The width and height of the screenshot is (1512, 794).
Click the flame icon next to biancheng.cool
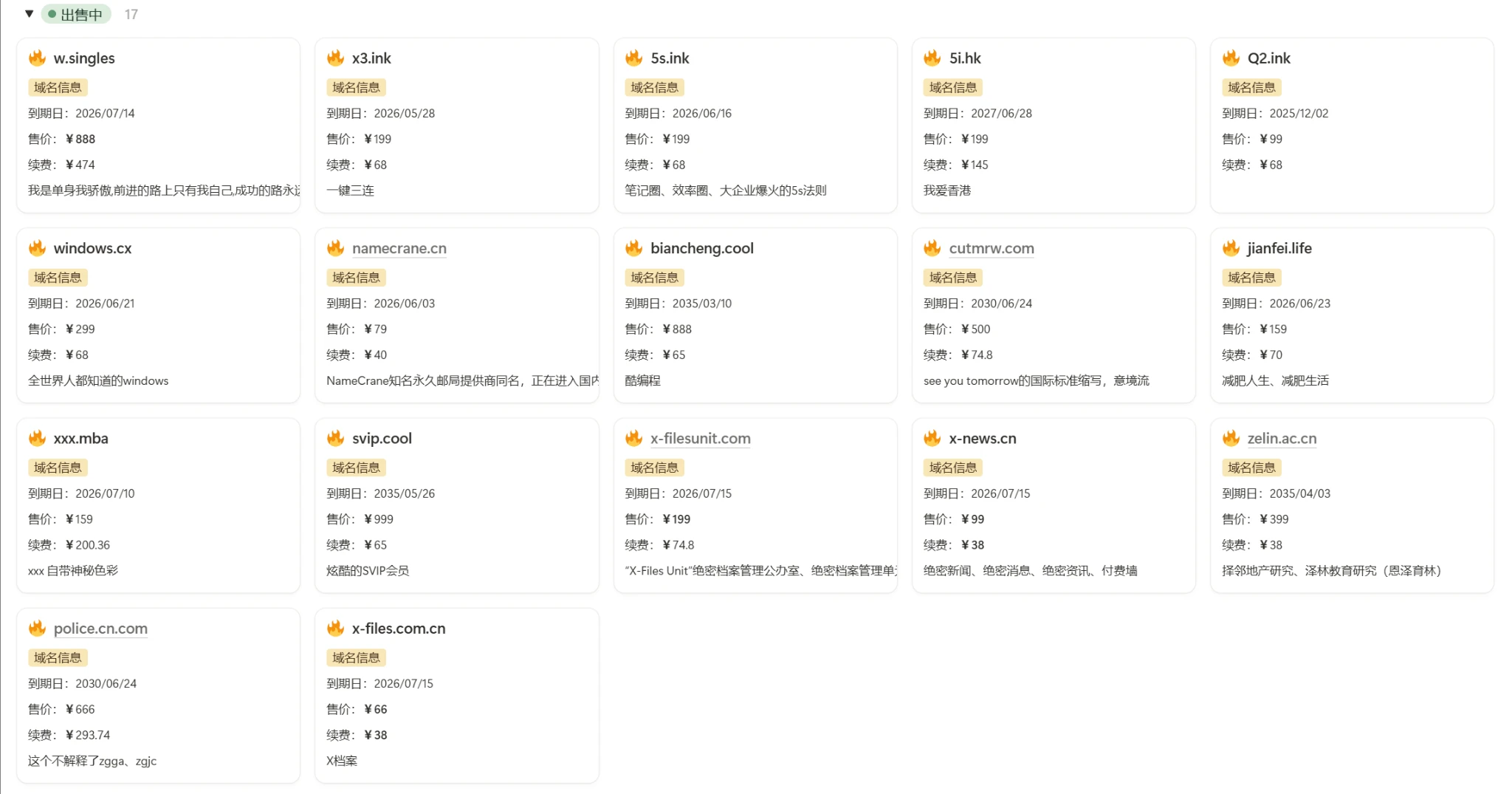[x=634, y=248]
